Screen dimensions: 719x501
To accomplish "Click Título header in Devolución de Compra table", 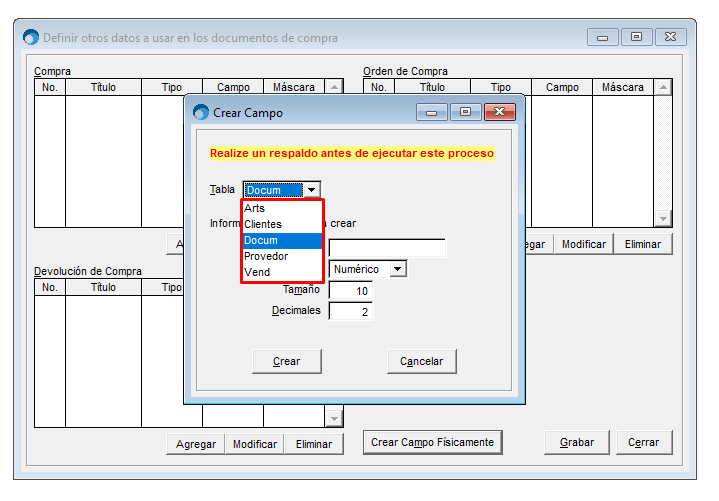I will pyautogui.click(x=103, y=287).
